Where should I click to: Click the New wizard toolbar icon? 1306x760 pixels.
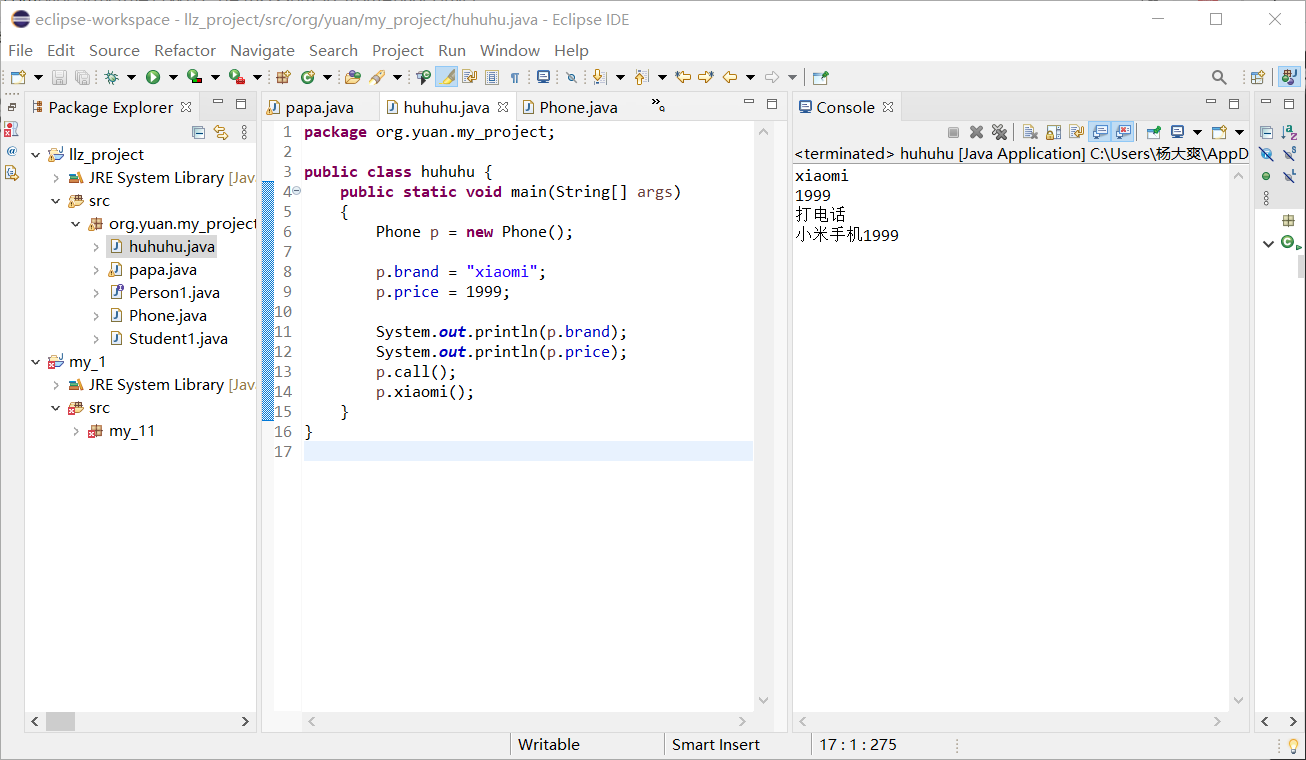18,77
